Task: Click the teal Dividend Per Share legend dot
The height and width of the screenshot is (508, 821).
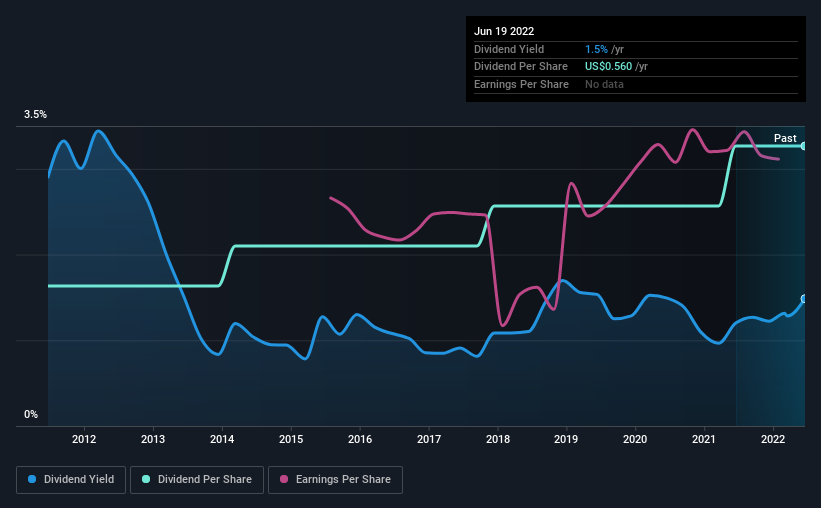Action: (x=146, y=479)
